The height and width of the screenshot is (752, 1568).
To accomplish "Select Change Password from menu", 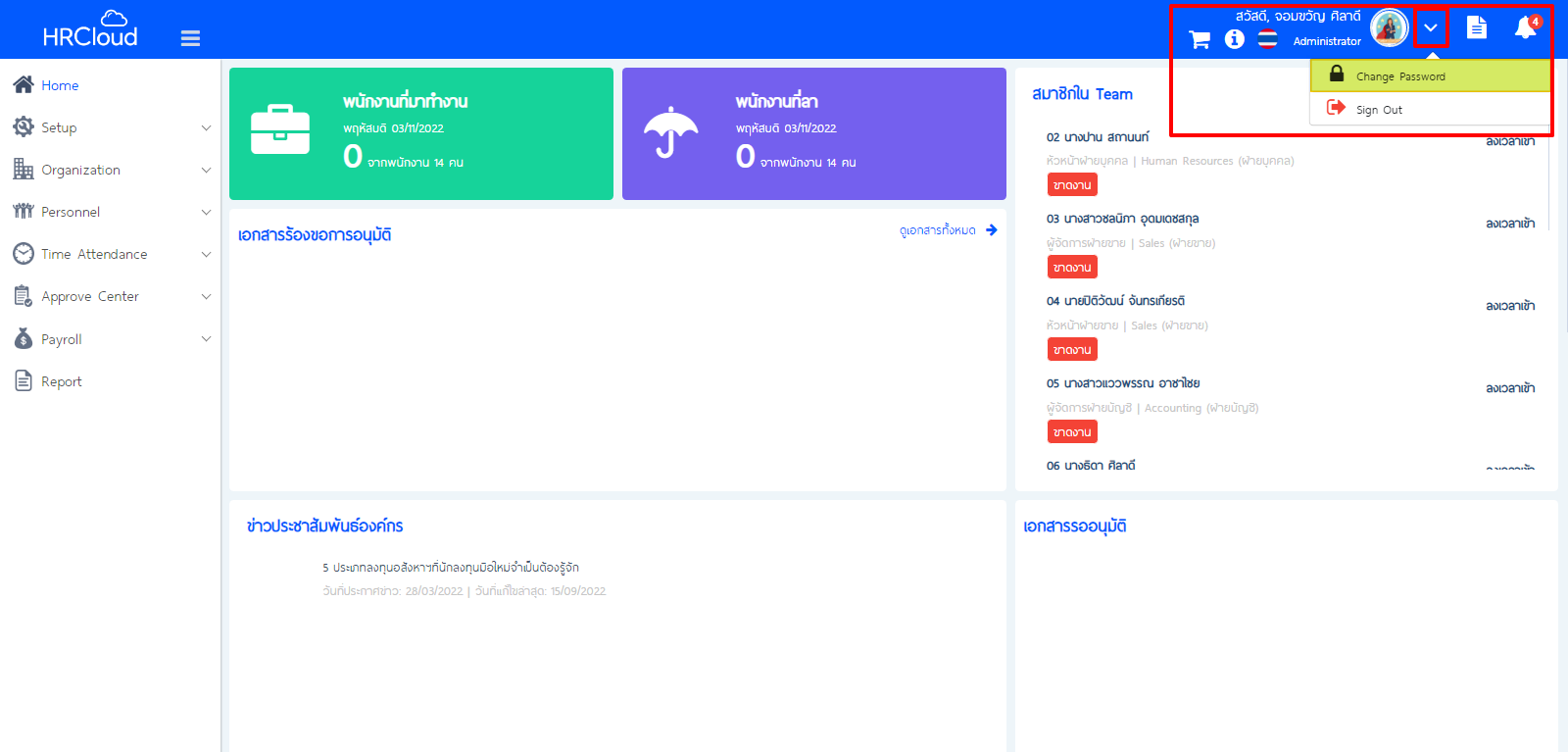I will click(x=1431, y=75).
